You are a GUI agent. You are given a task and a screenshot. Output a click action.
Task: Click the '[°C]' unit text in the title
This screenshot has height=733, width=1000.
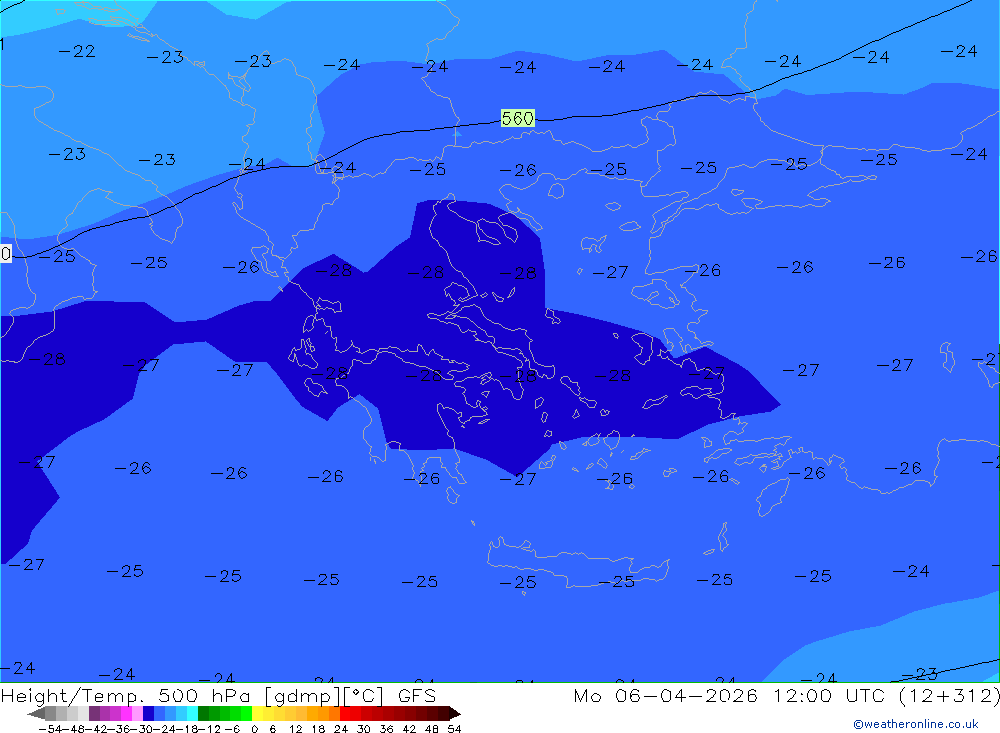tap(364, 696)
